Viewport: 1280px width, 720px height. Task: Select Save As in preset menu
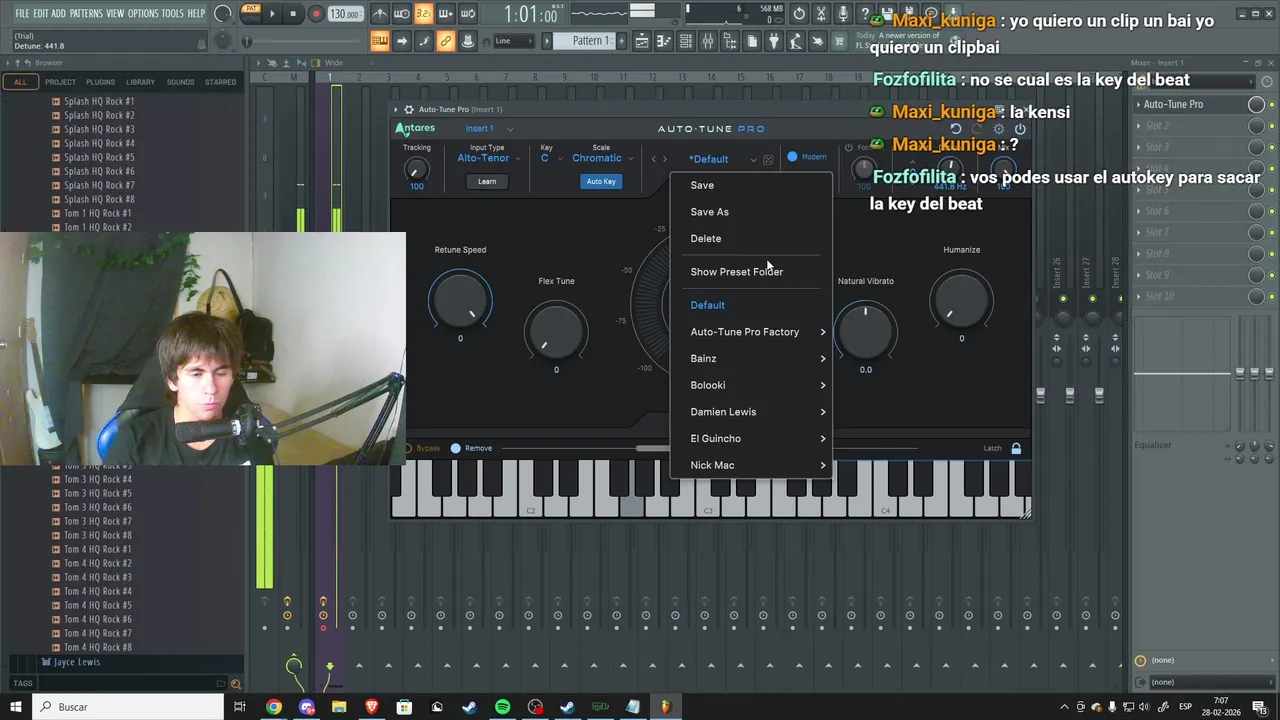[750, 212]
